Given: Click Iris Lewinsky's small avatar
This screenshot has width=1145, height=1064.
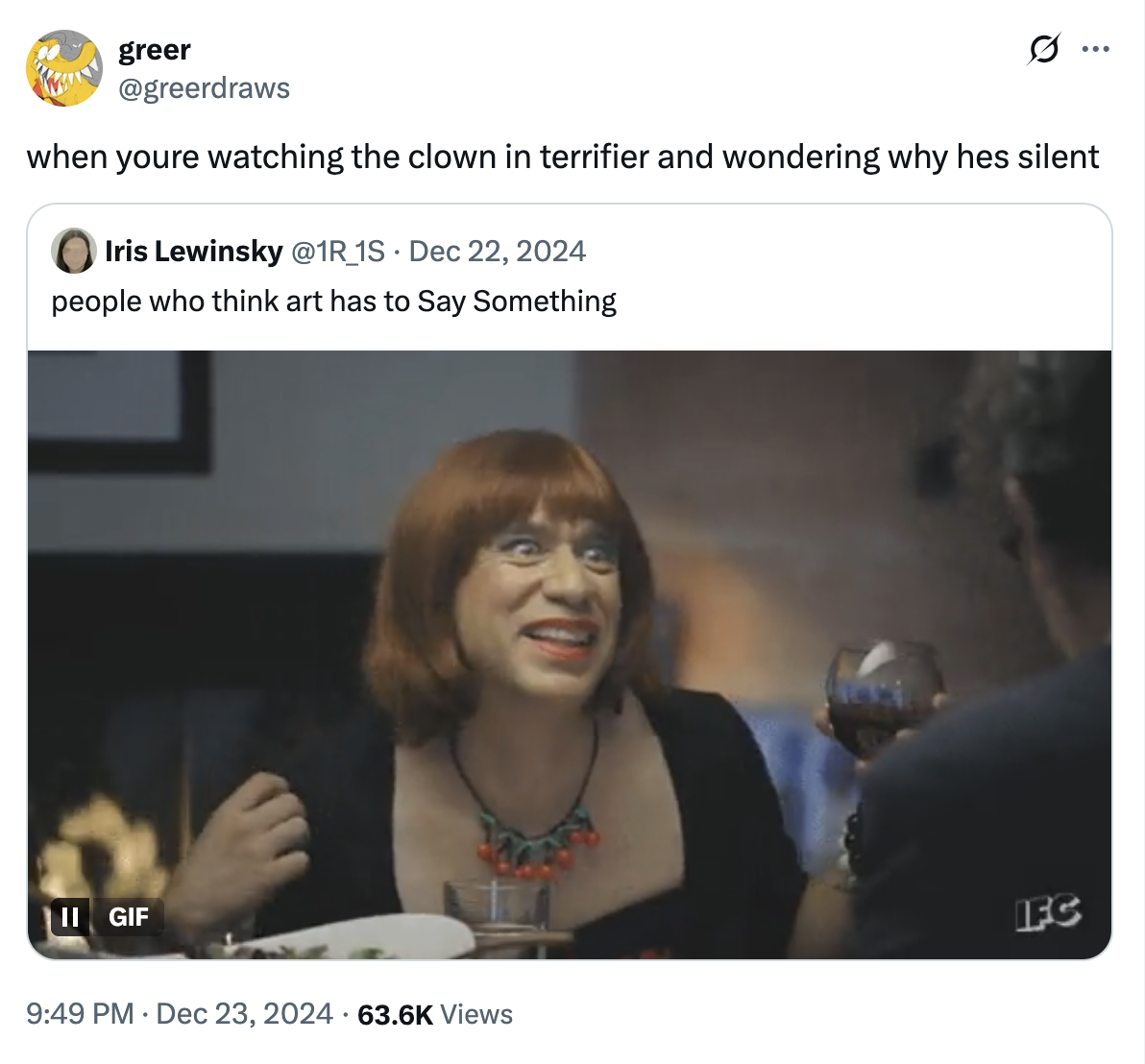Looking at the screenshot, I should click(x=73, y=251).
